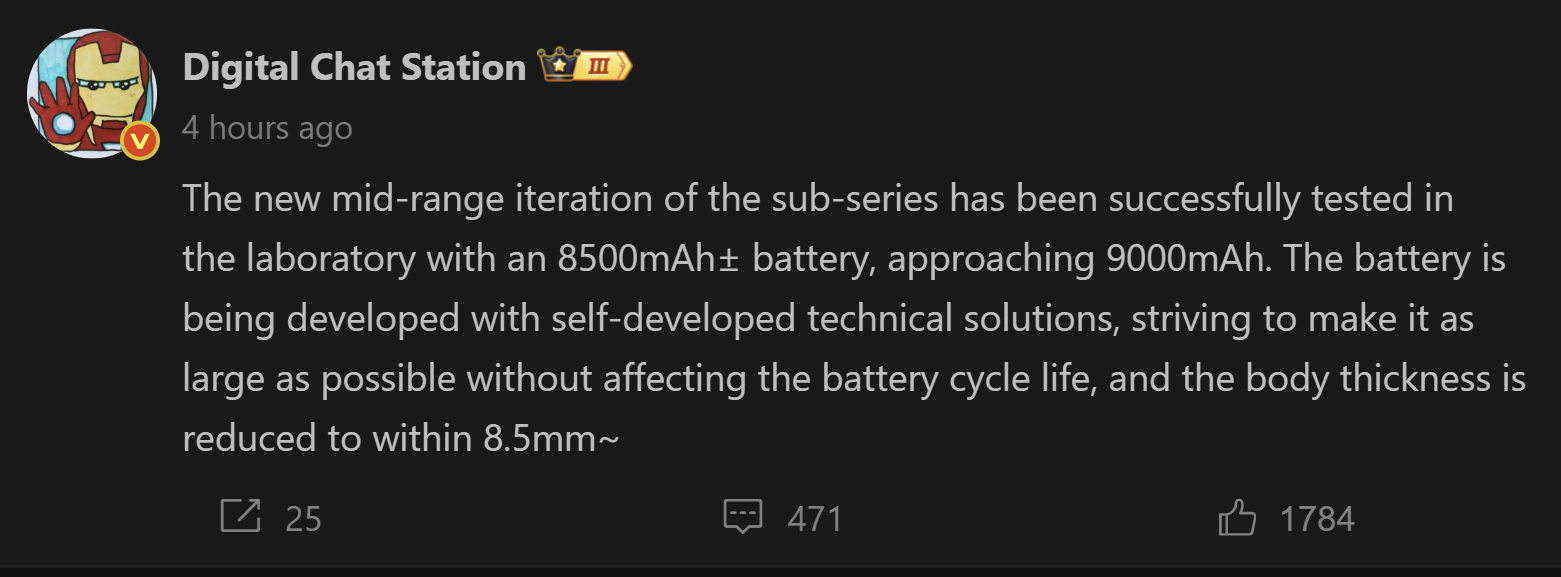Viewport: 1561px width, 577px height.
Task: Click the repost share icon
Action: coord(240,516)
